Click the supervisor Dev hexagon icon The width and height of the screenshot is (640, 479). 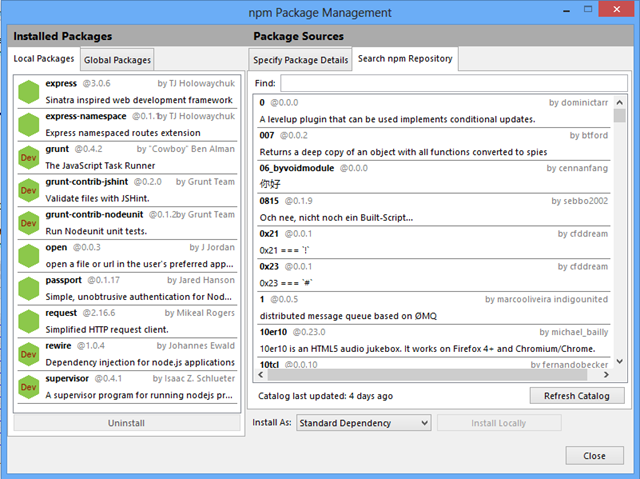pos(29,387)
